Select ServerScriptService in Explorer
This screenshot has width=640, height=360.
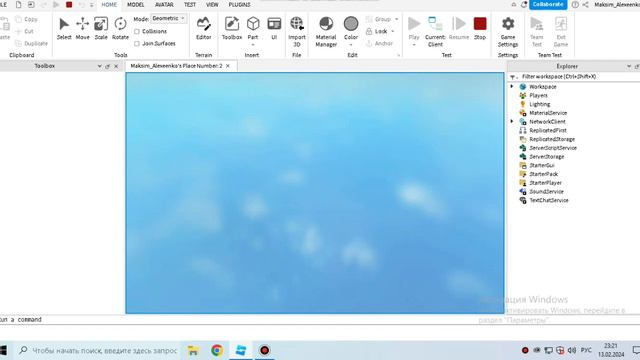click(x=553, y=148)
